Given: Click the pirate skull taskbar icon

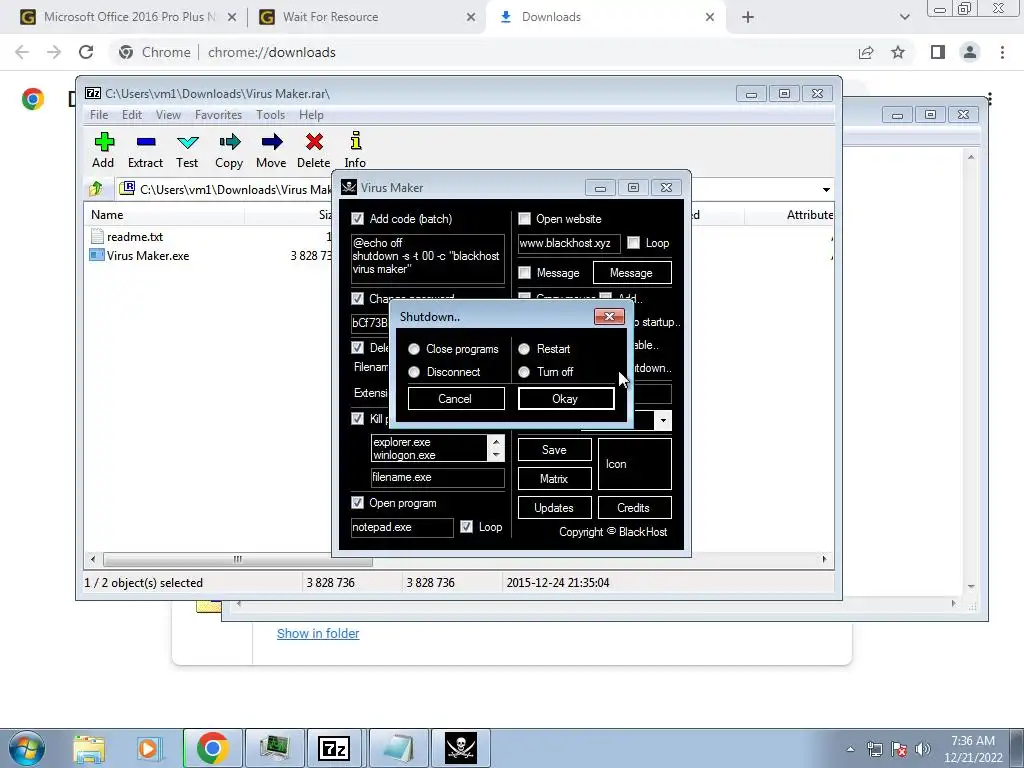Looking at the screenshot, I should [460, 748].
